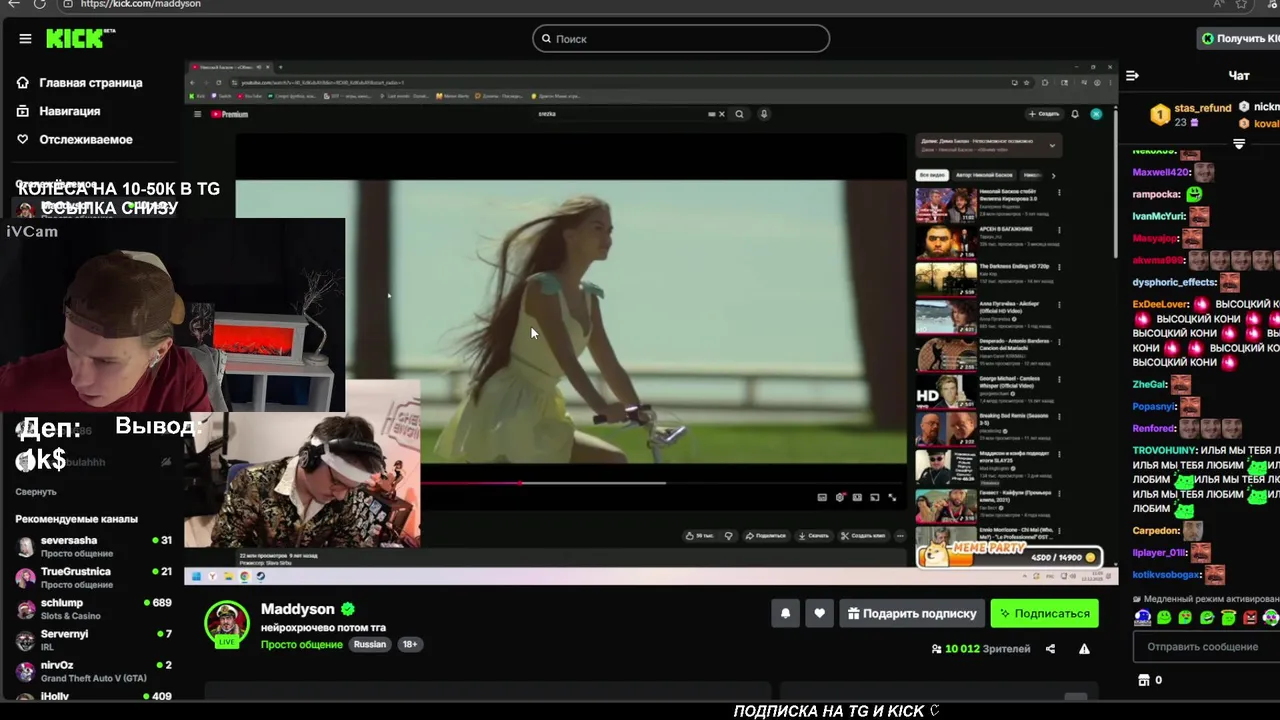Image resolution: width=1280 pixels, height=720 pixels.
Task: Click YouTube search magnifier in stream
Action: [739, 114]
